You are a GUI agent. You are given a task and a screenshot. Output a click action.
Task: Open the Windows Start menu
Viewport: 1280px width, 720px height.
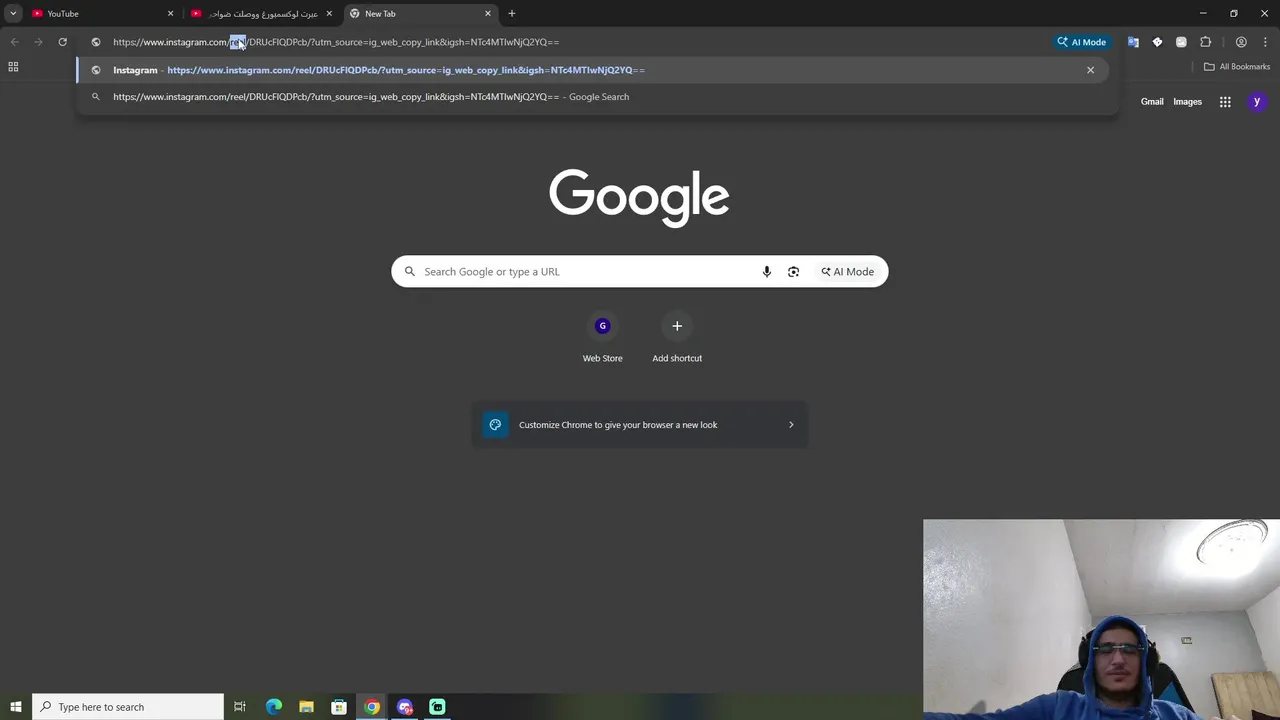[16, 707]
